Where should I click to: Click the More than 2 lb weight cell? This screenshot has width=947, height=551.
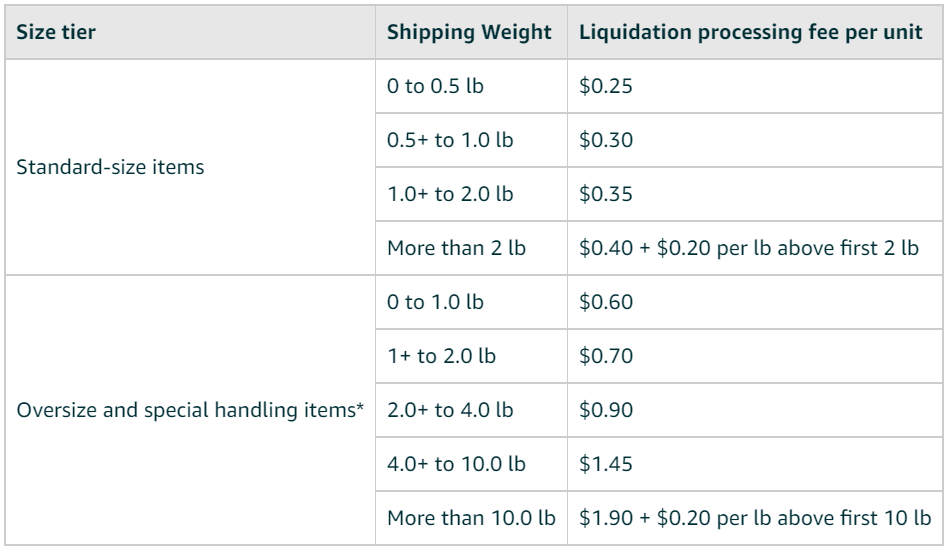(471, 248)
